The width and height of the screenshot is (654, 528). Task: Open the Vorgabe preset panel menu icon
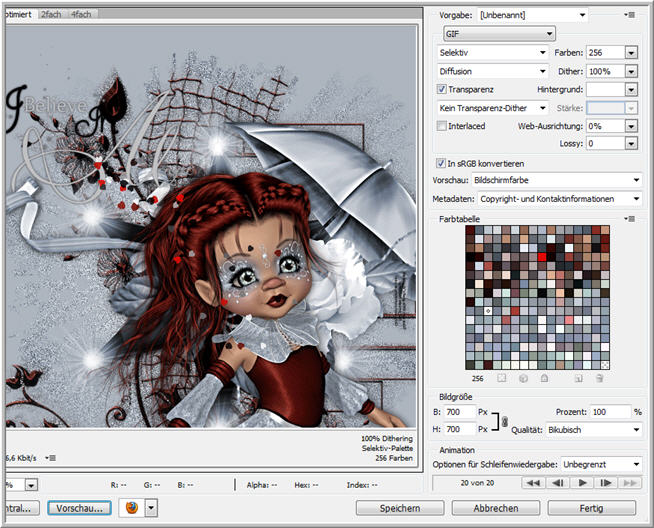pyautogui.click(x=629, y=15)
